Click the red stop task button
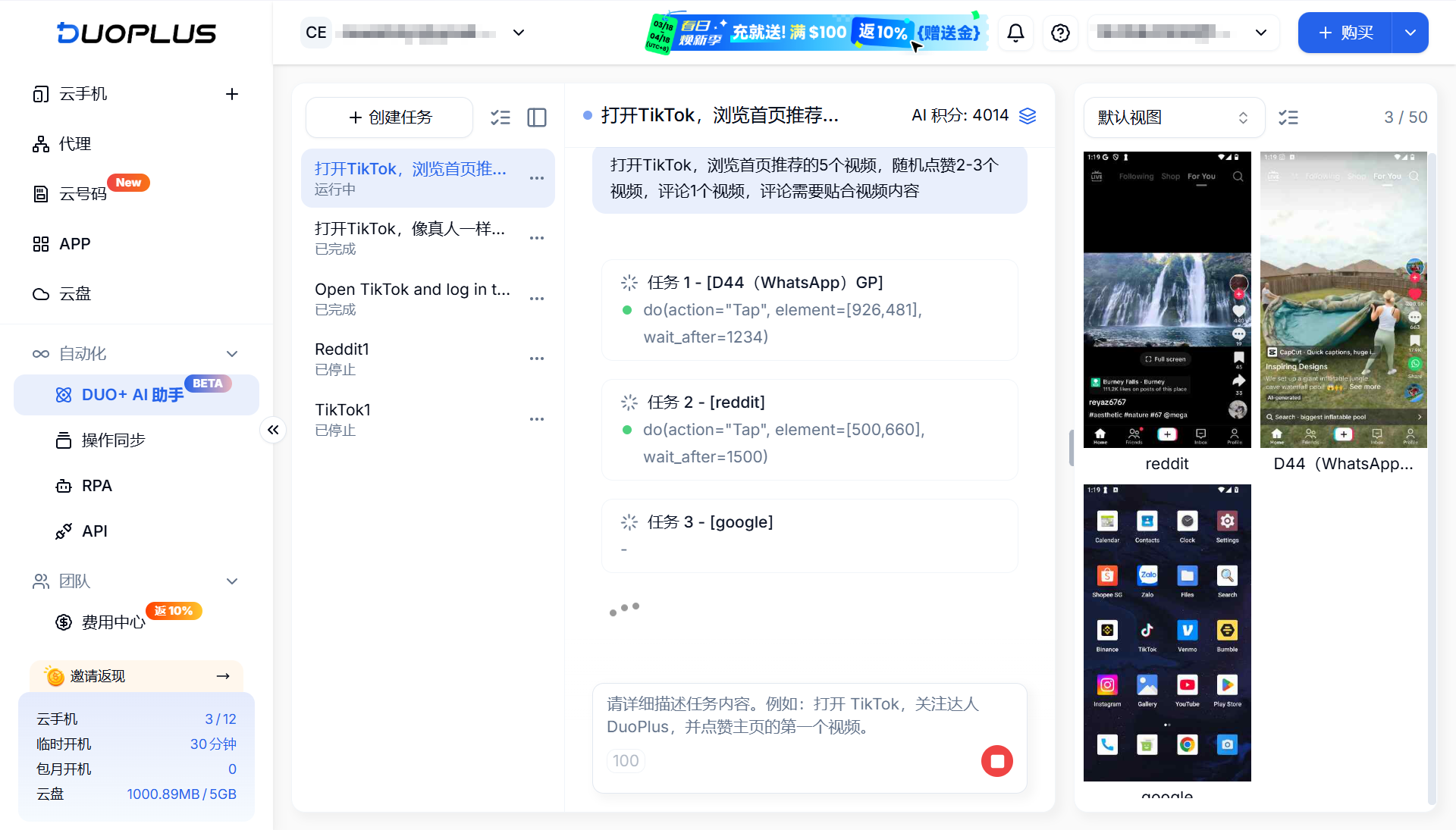 996,760
